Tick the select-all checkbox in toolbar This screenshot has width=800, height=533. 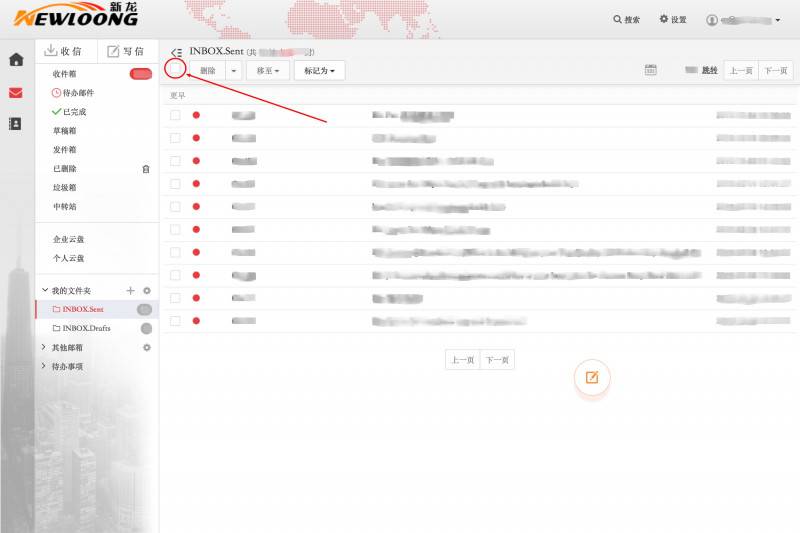[x=175, y=70]
